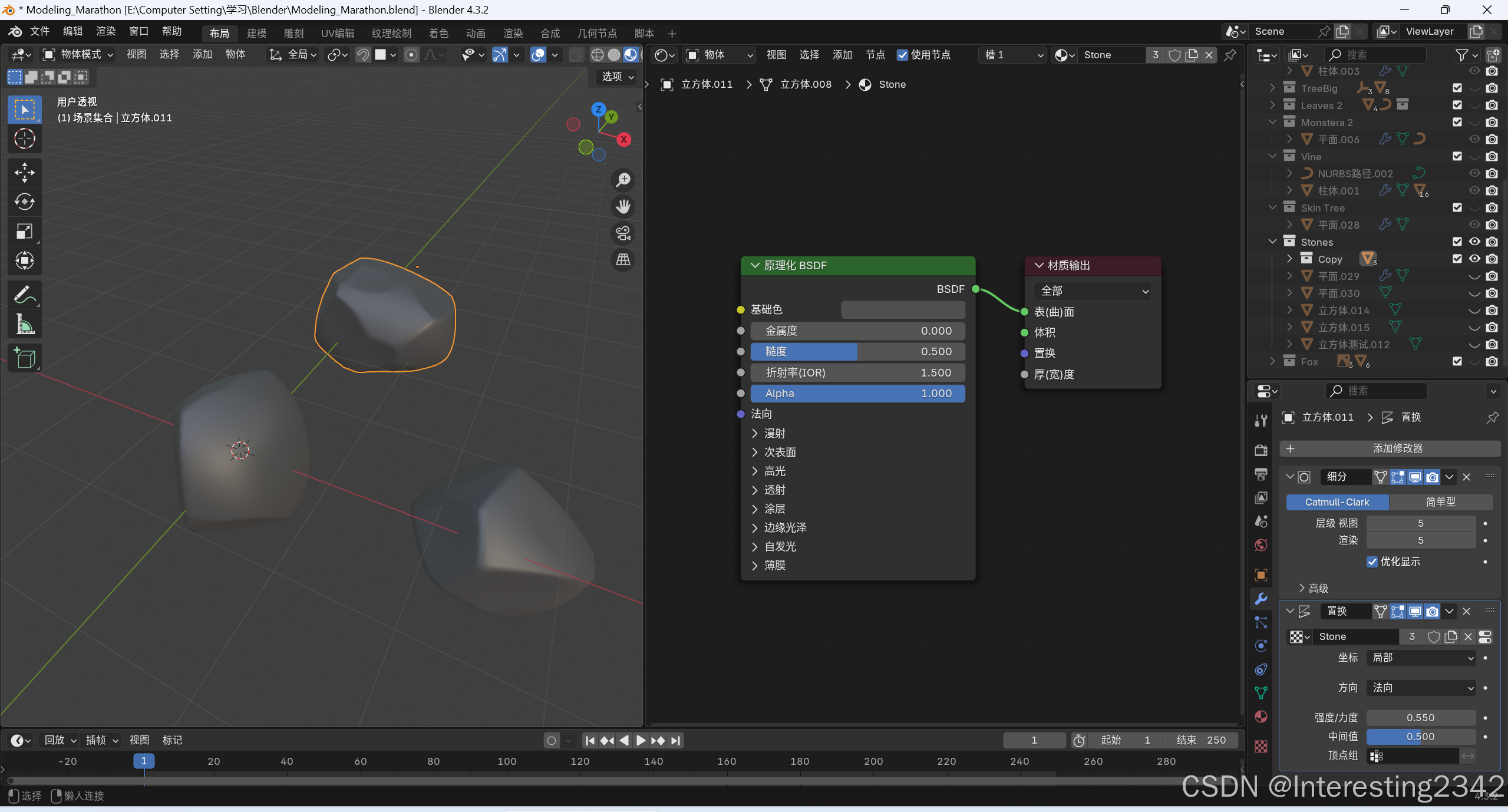Open the 物体模式 mode dropdown
1508x812 pixels.
[x=78, y=54]
